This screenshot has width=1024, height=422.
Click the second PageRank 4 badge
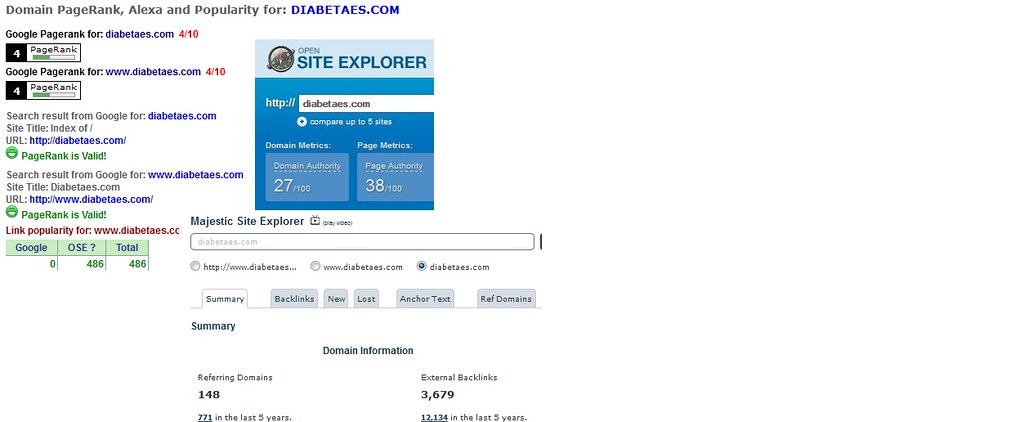[x=43, y=90]
